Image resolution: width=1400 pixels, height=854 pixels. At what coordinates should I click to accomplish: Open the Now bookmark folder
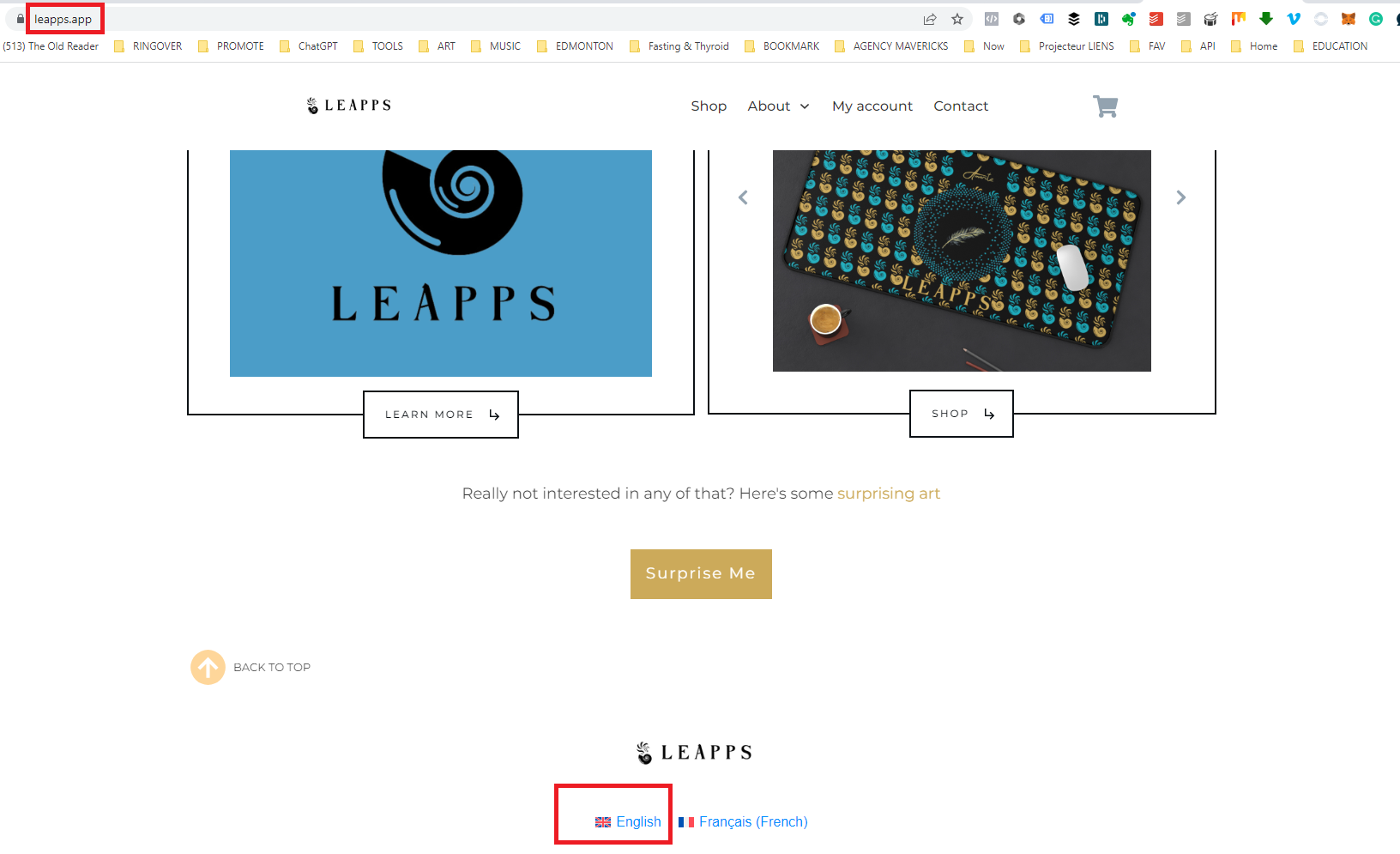[984, 46]
